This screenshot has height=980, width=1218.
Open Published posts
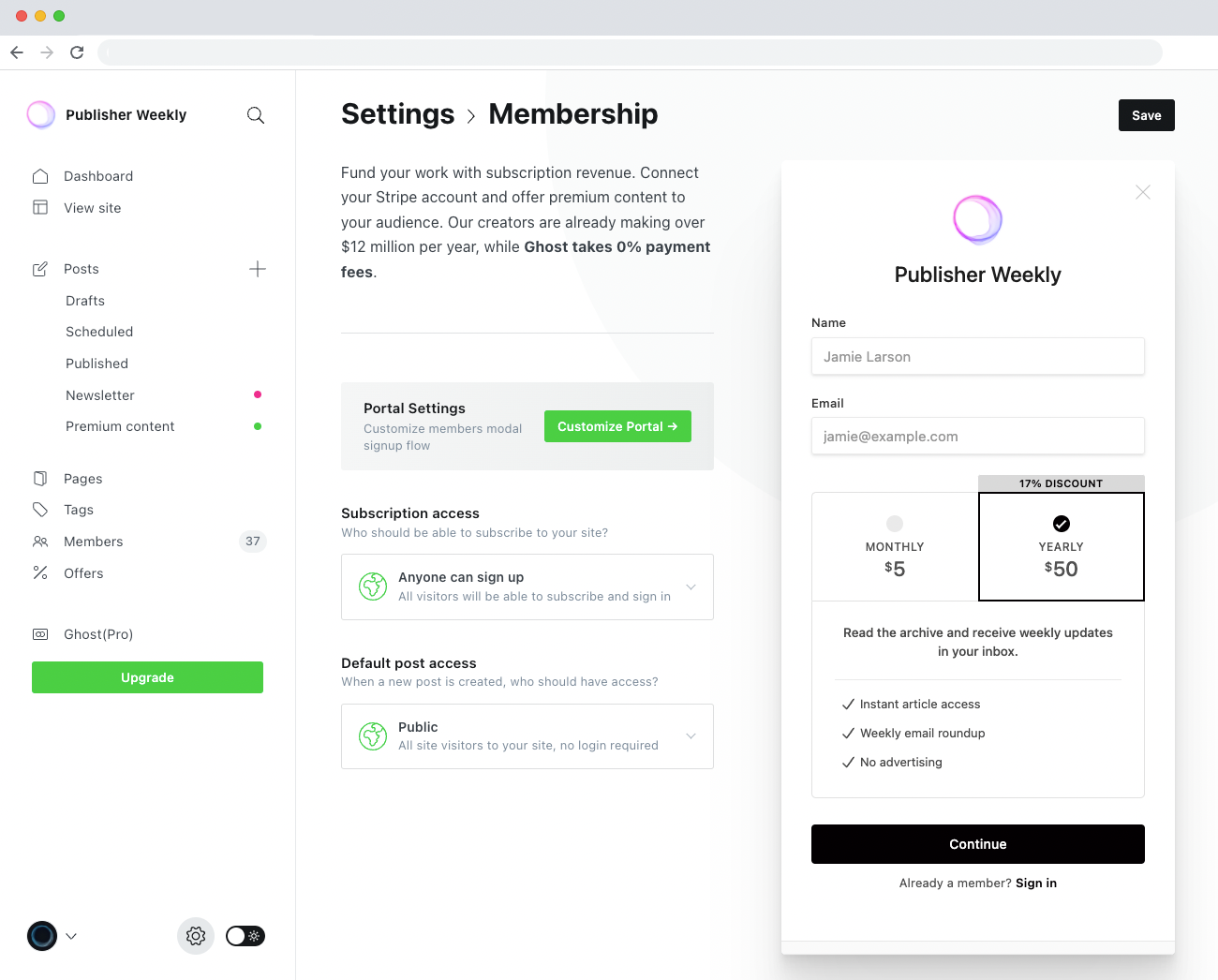97,364
